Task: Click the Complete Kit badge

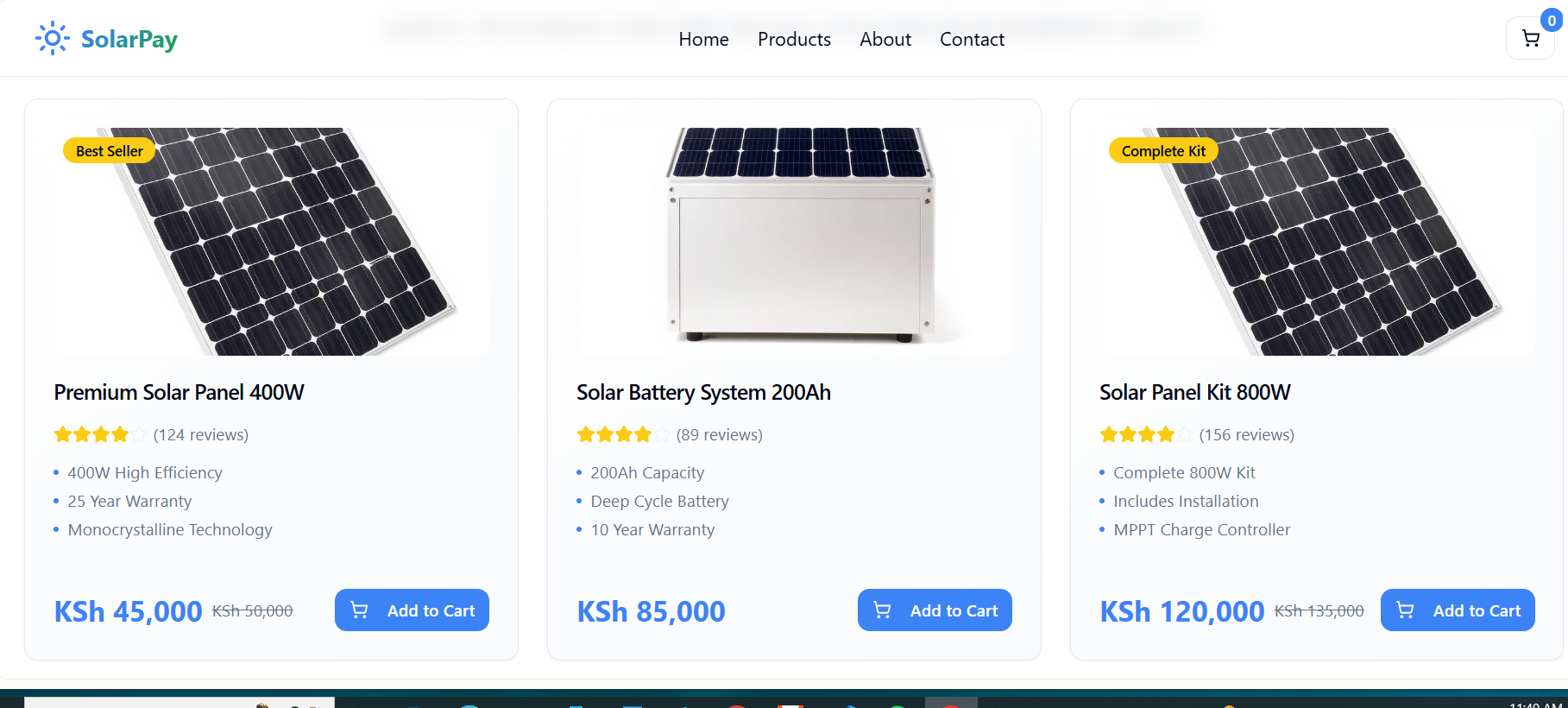Action: tap(1163, 151)
